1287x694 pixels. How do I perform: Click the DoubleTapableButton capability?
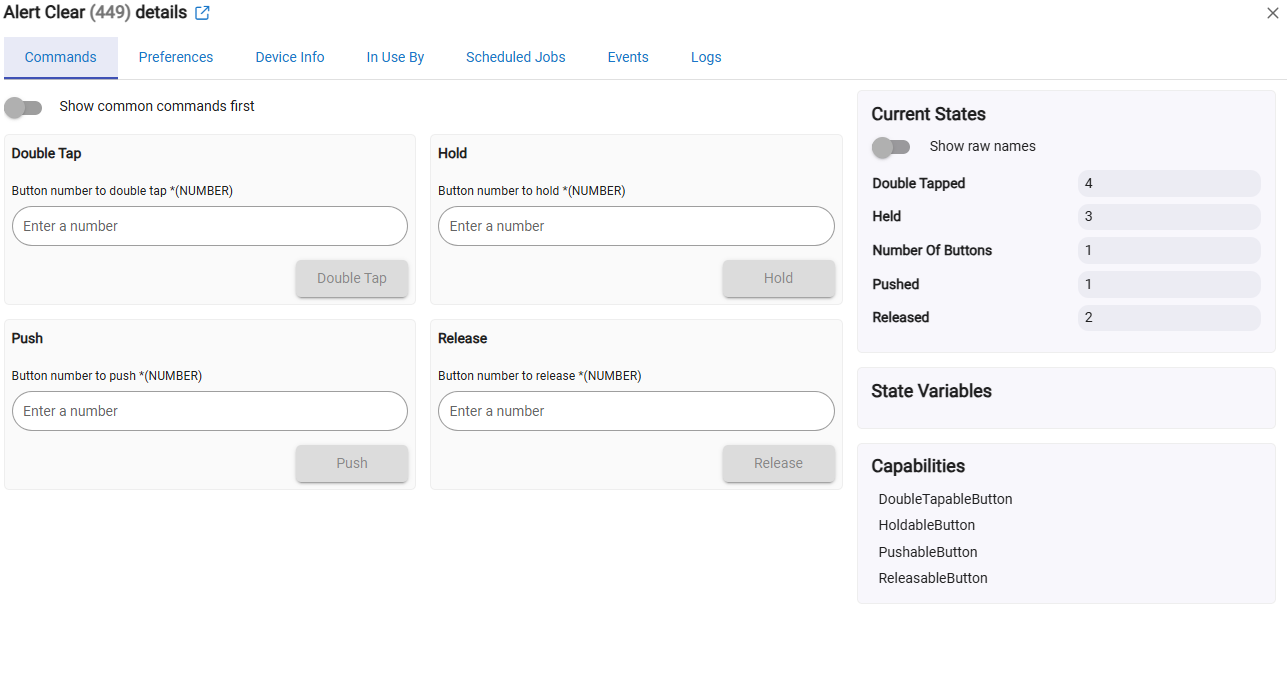point(945,499)
